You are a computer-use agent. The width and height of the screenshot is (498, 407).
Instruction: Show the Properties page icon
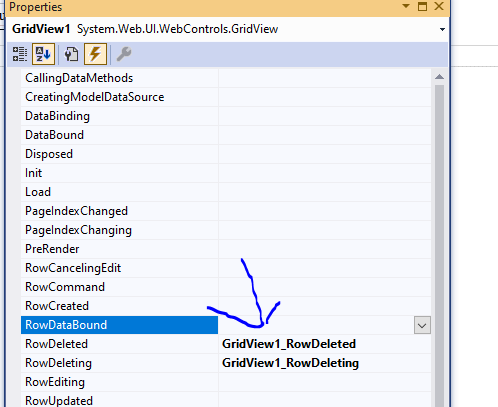(71, 54)
